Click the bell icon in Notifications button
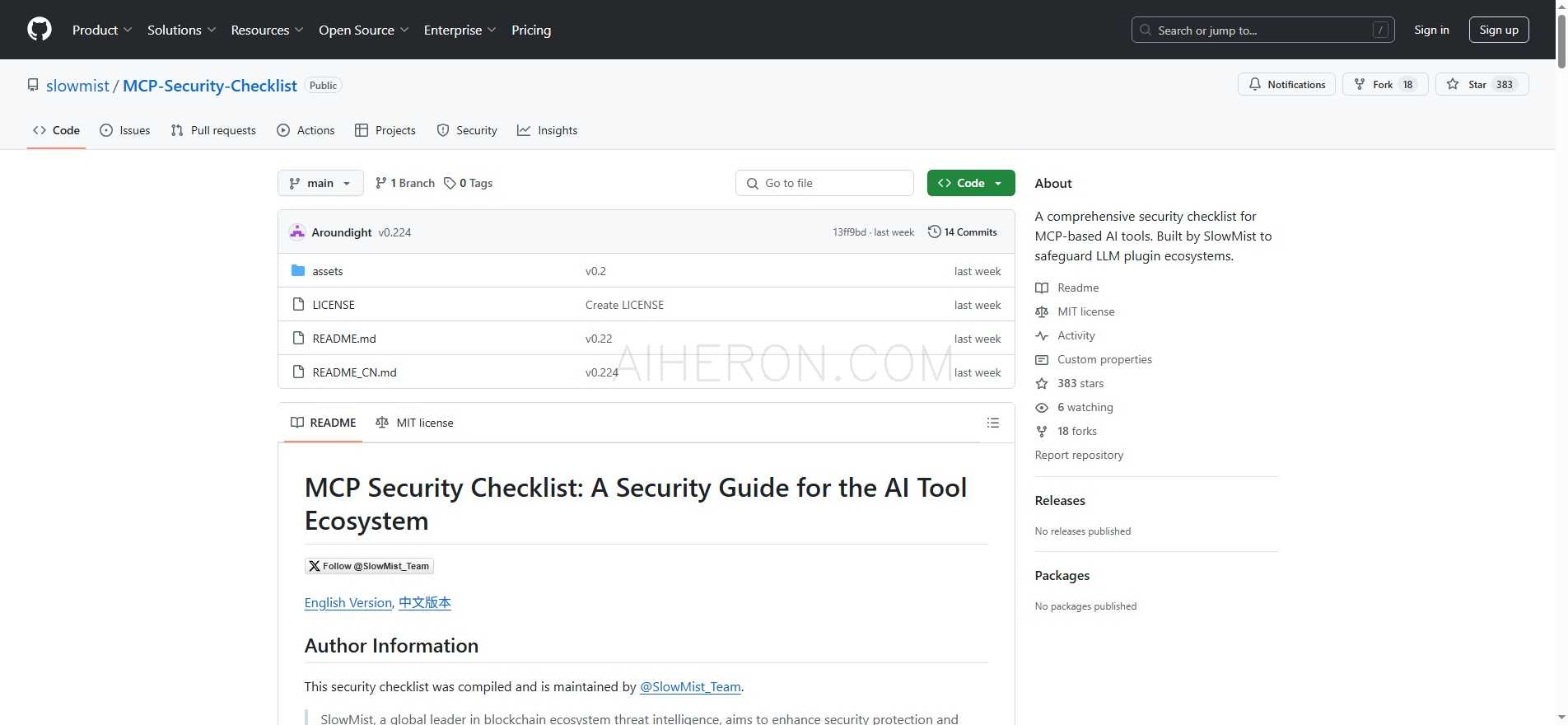The image size is (1568, 725). coord(1255,85)
